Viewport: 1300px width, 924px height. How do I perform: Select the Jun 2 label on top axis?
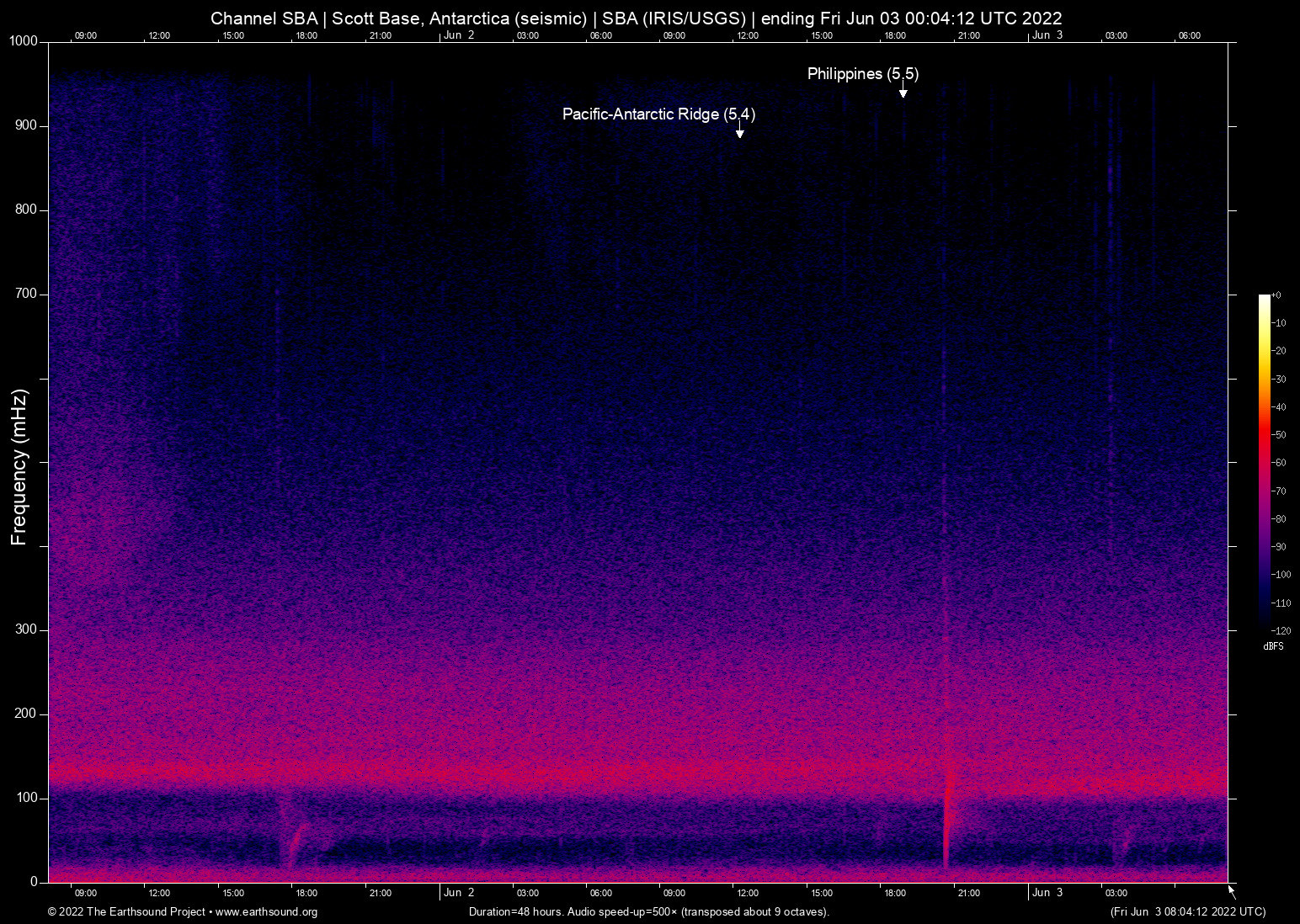[x=459, y=35]
